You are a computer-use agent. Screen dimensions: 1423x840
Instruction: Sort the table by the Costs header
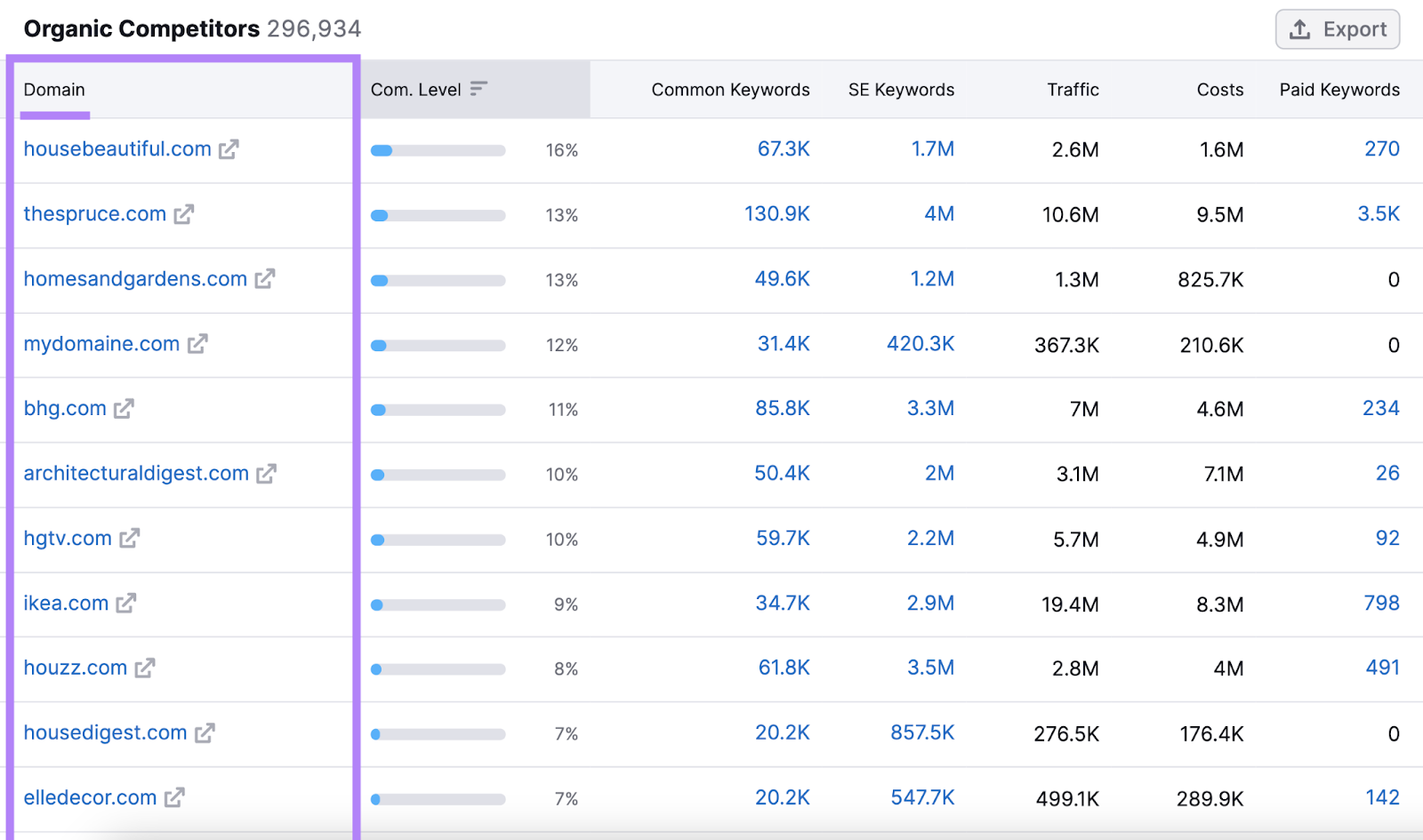coord(1218,89)
